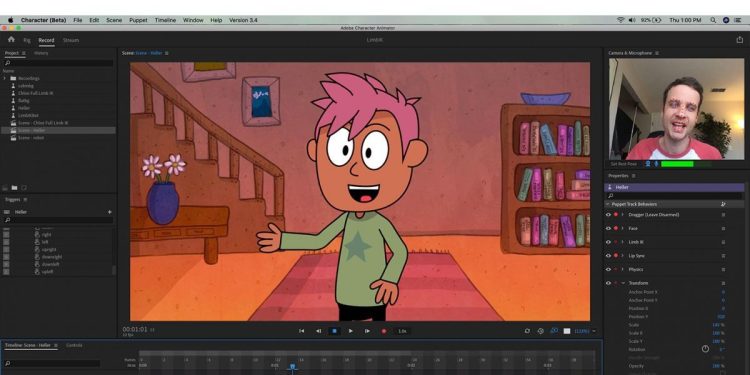Toggle visibility of Dragger behavior
The height and width of the screenshot is (375, 750).
coord(608,215)
